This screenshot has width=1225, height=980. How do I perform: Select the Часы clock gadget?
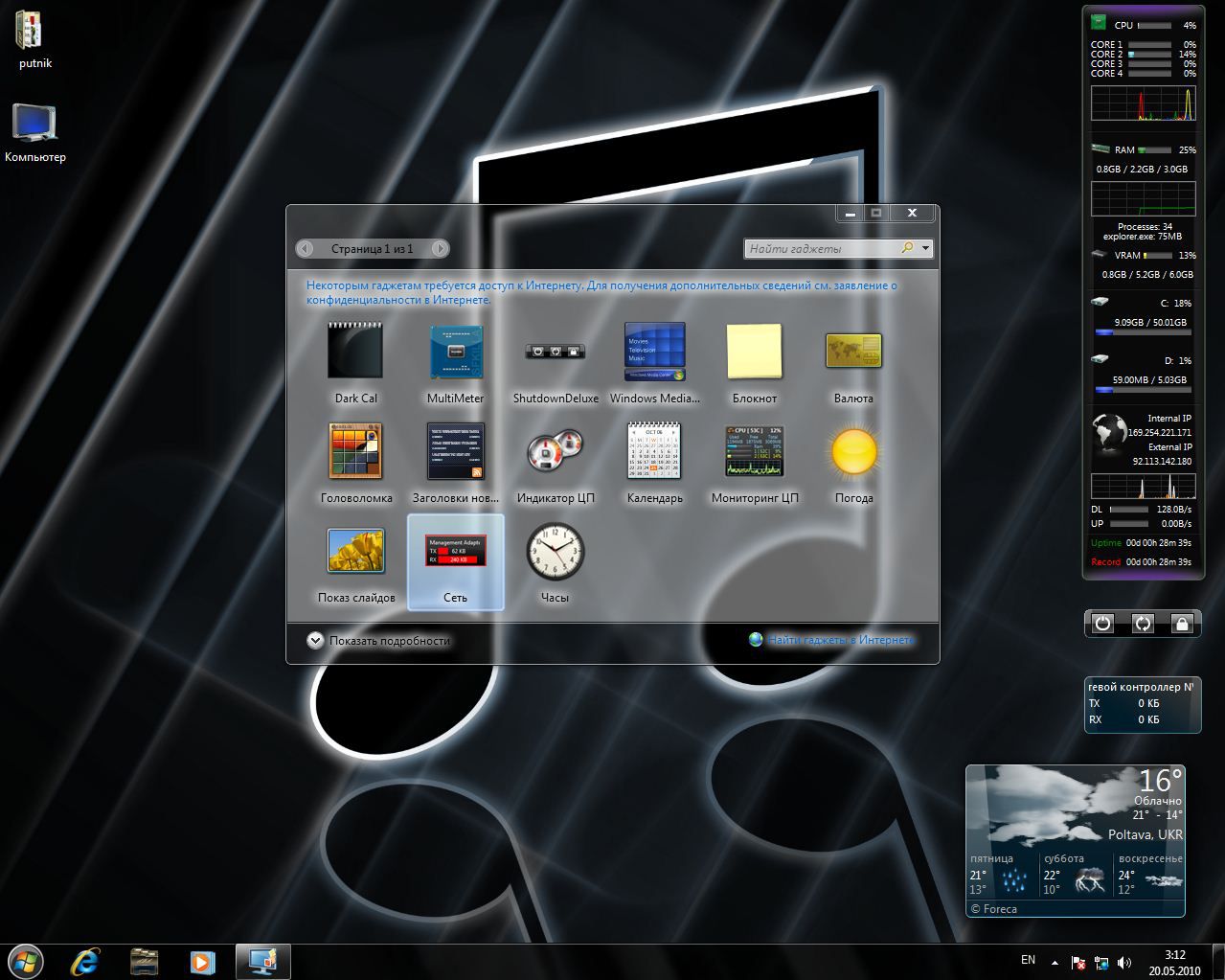coord(555,551)
